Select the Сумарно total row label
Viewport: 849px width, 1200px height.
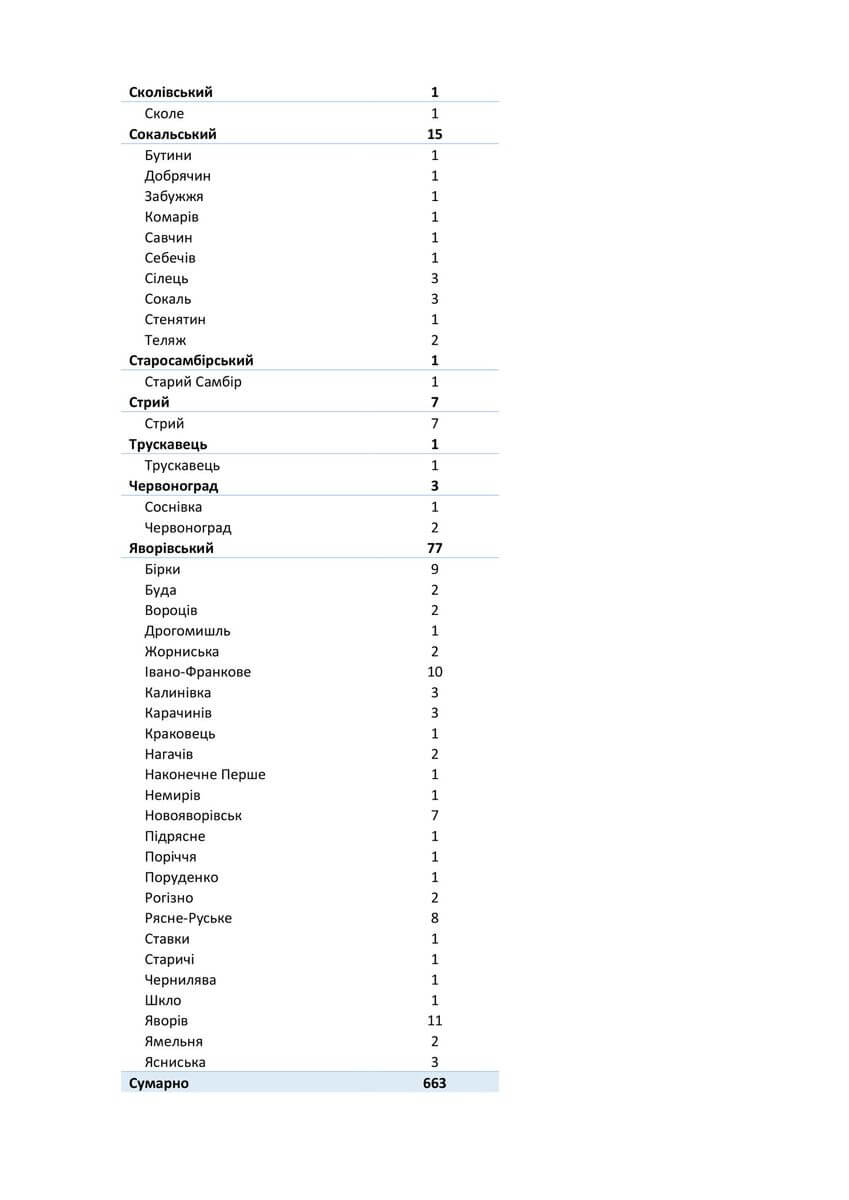point(159,1083)
